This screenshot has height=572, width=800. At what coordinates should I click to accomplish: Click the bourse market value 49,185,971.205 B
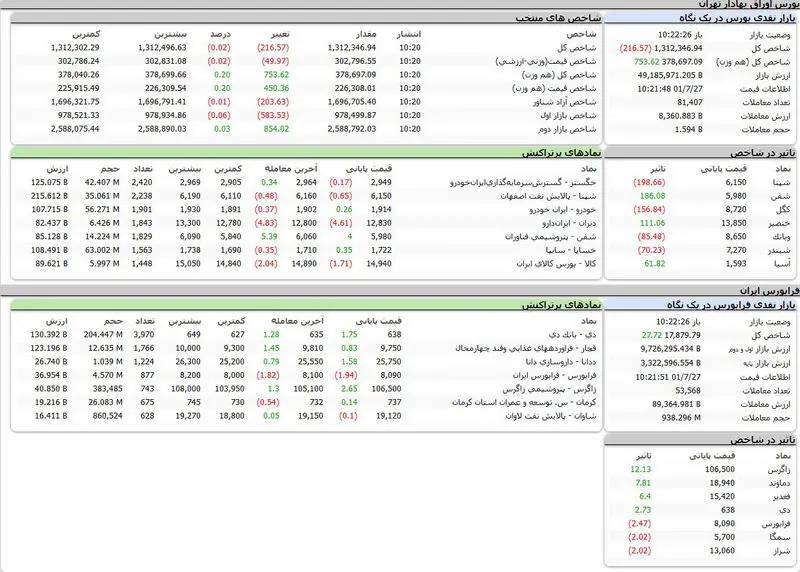(x=670, y=76)
